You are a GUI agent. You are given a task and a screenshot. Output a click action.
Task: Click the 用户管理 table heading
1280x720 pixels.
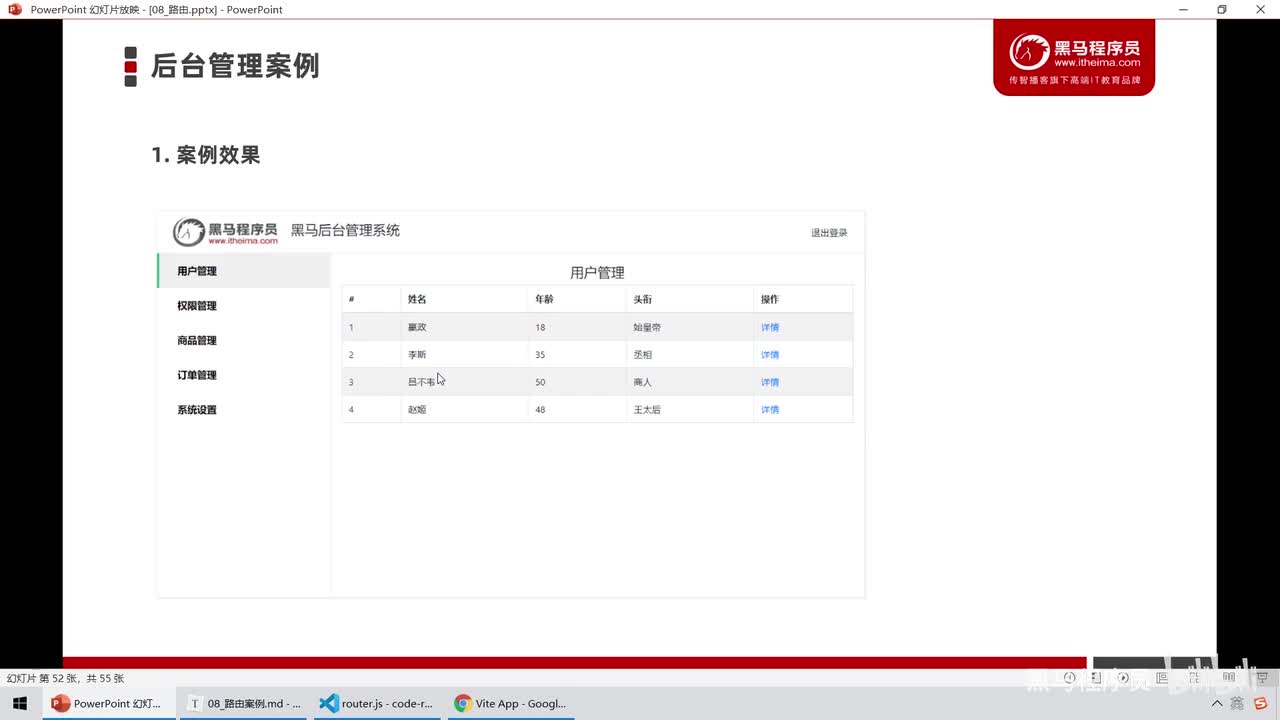pos(597,272)
